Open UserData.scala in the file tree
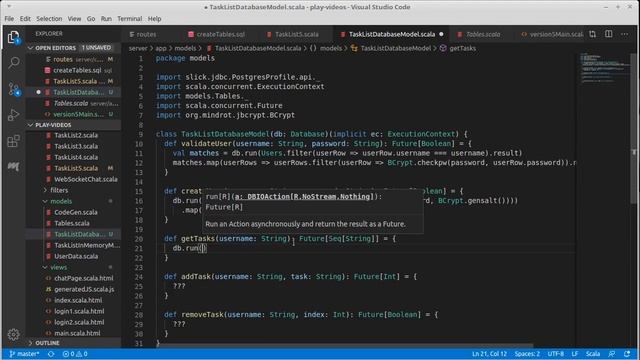 76,256
